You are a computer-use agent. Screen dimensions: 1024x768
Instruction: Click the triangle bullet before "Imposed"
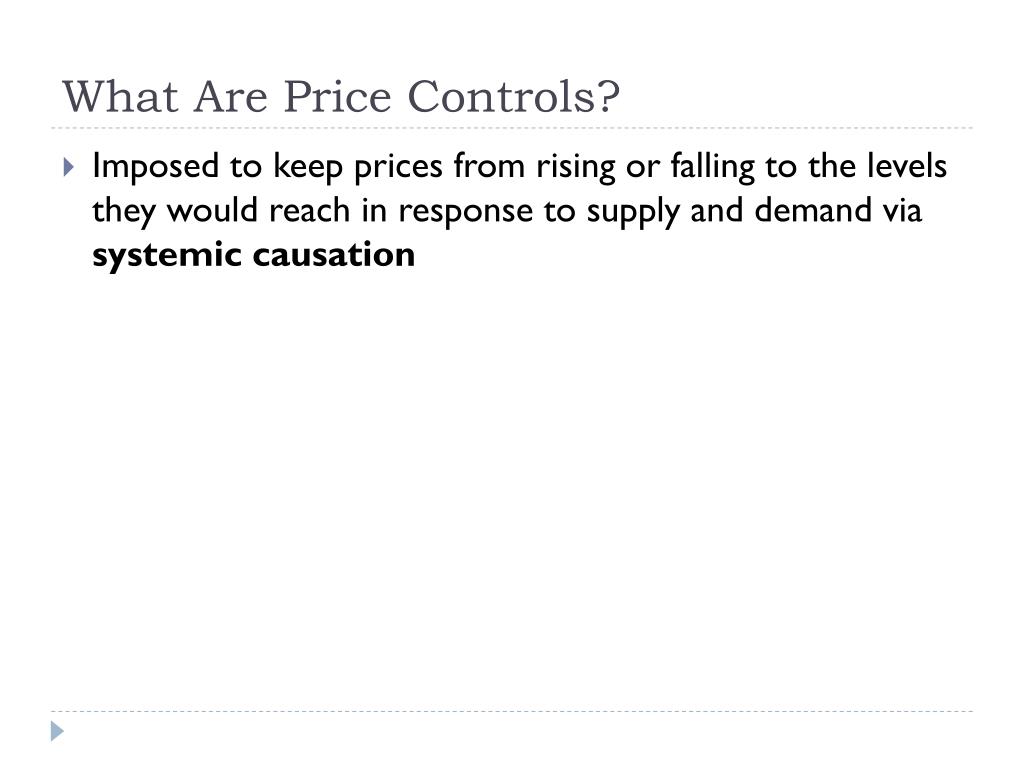tap(69, 167)
